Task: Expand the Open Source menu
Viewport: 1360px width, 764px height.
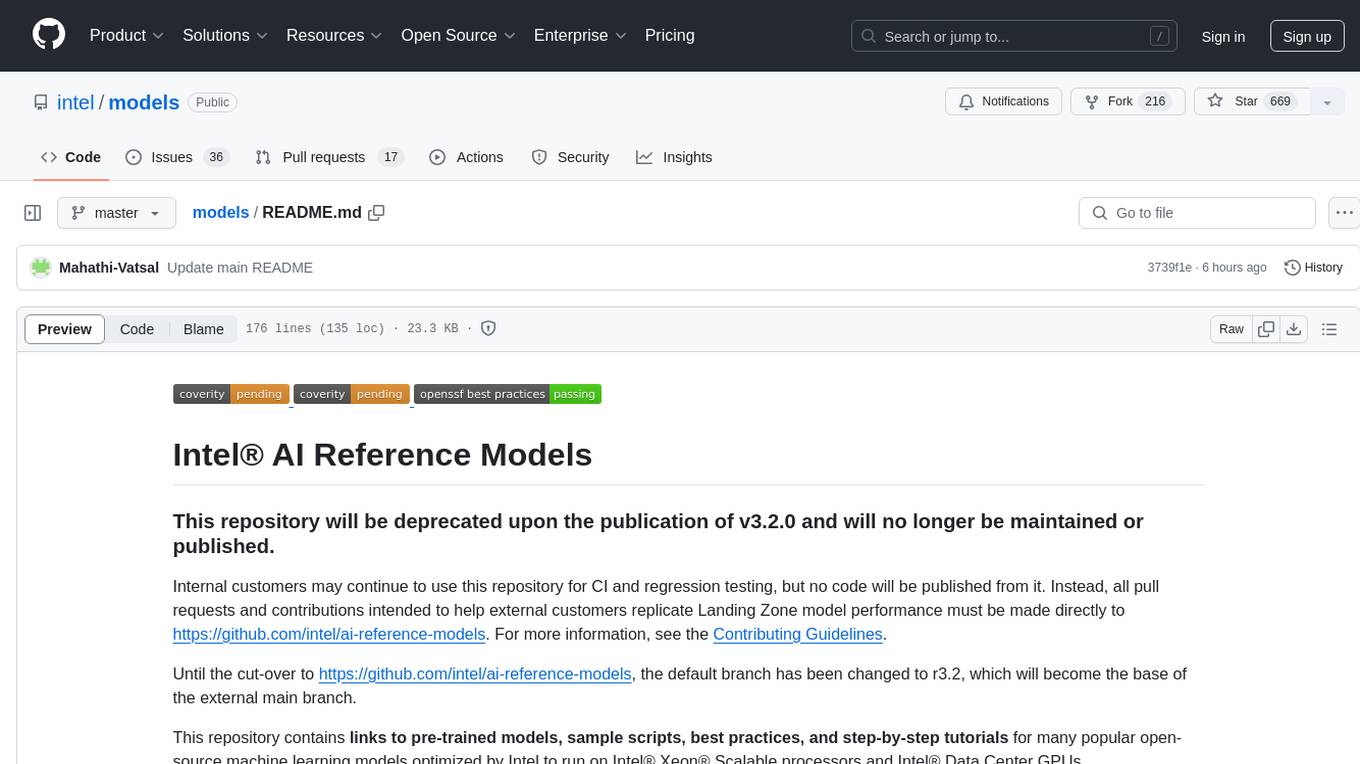Action: point(458,35)
